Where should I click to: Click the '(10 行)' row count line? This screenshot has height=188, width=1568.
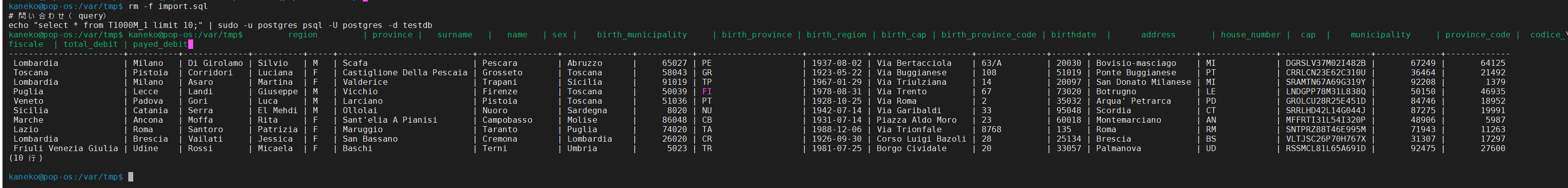click(25, 158)
